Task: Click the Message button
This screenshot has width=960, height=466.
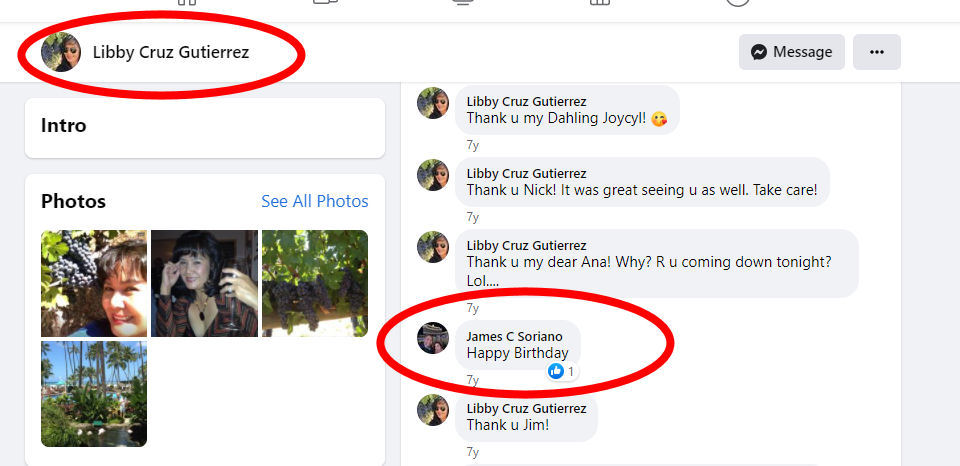Action: click(x=791, y=52)
